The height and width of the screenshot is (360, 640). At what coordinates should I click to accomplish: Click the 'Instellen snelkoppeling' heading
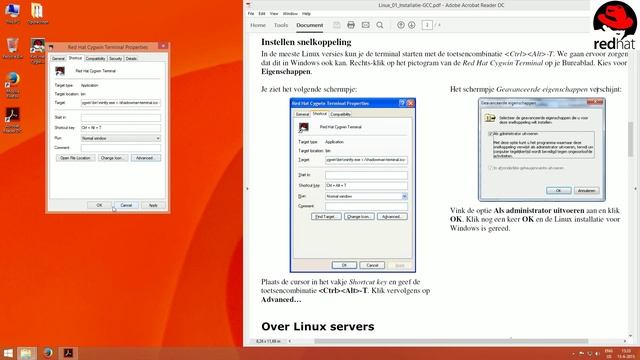[x=306, y=42]
